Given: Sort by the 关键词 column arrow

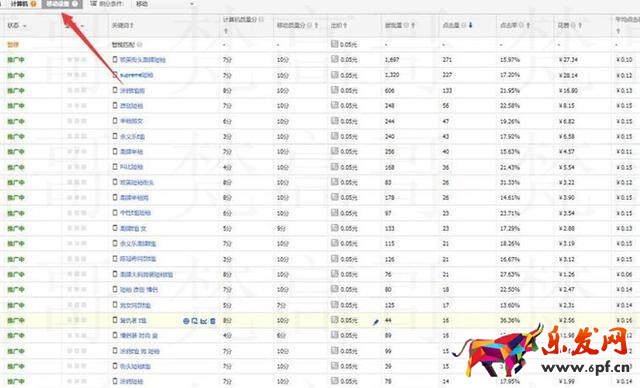Looking at the screenshot, I should tap(132, 26).
